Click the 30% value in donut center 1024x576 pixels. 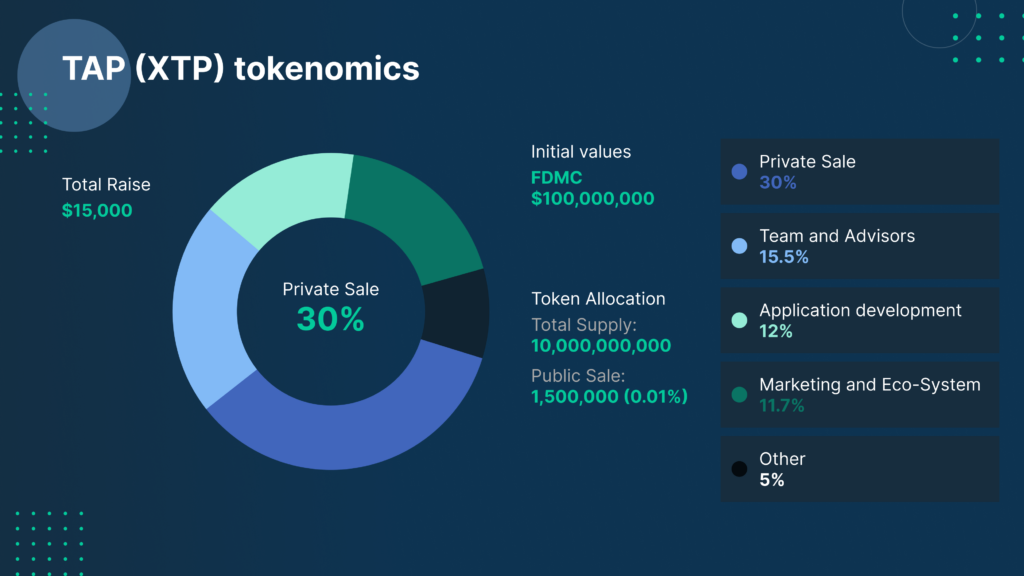point(330,319)
